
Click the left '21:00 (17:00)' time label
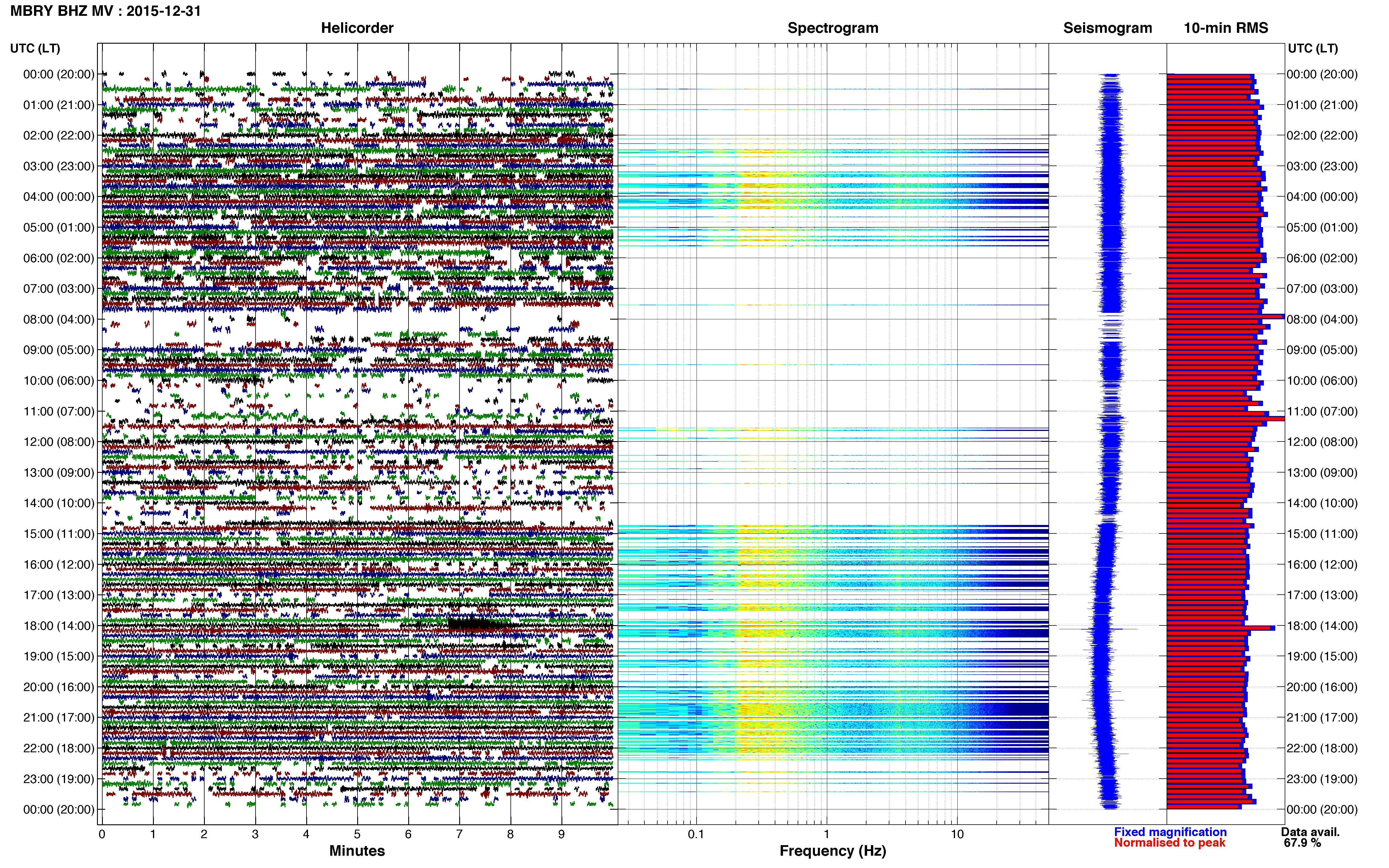point(59,718)
